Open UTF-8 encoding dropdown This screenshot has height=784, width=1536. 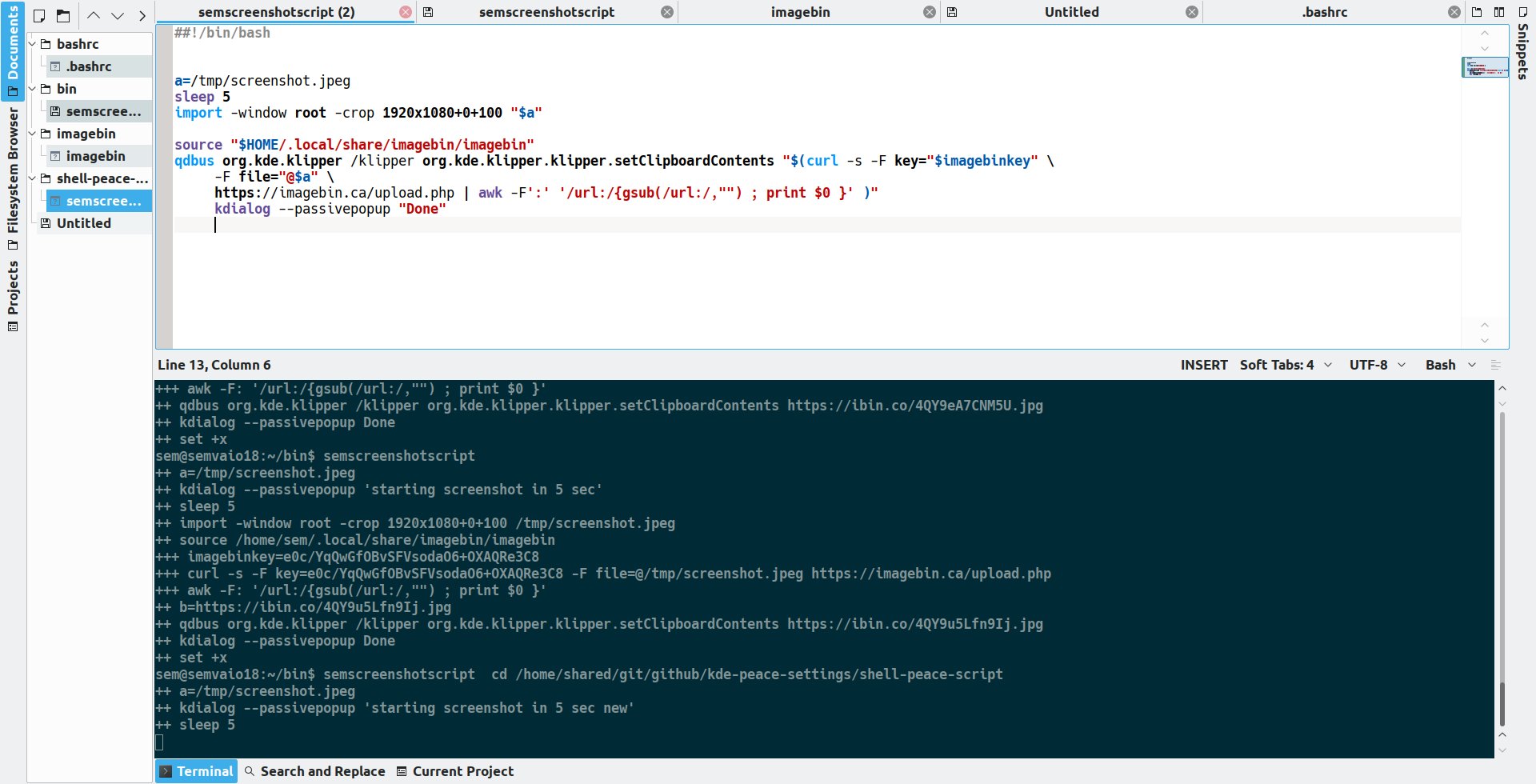pos(1377,365)
